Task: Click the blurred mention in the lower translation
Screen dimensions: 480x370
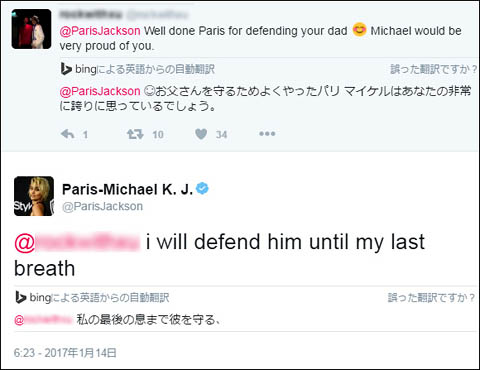Action: [43, 320]
